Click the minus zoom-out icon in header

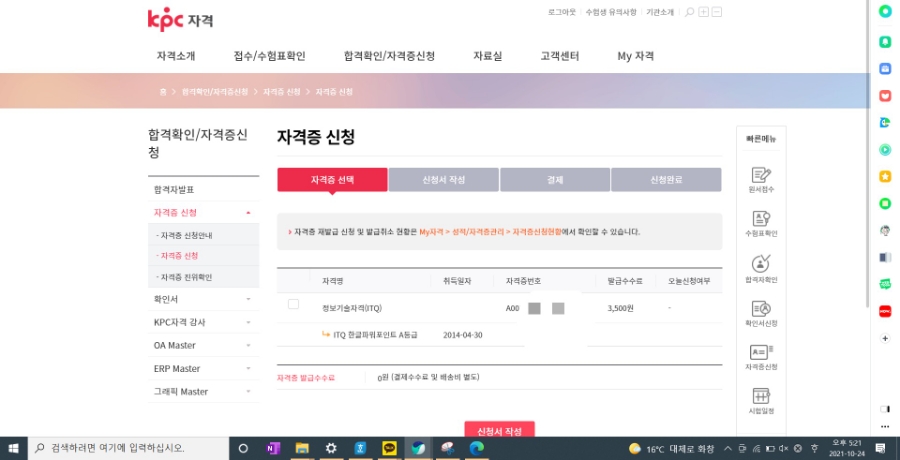(717, 12)
